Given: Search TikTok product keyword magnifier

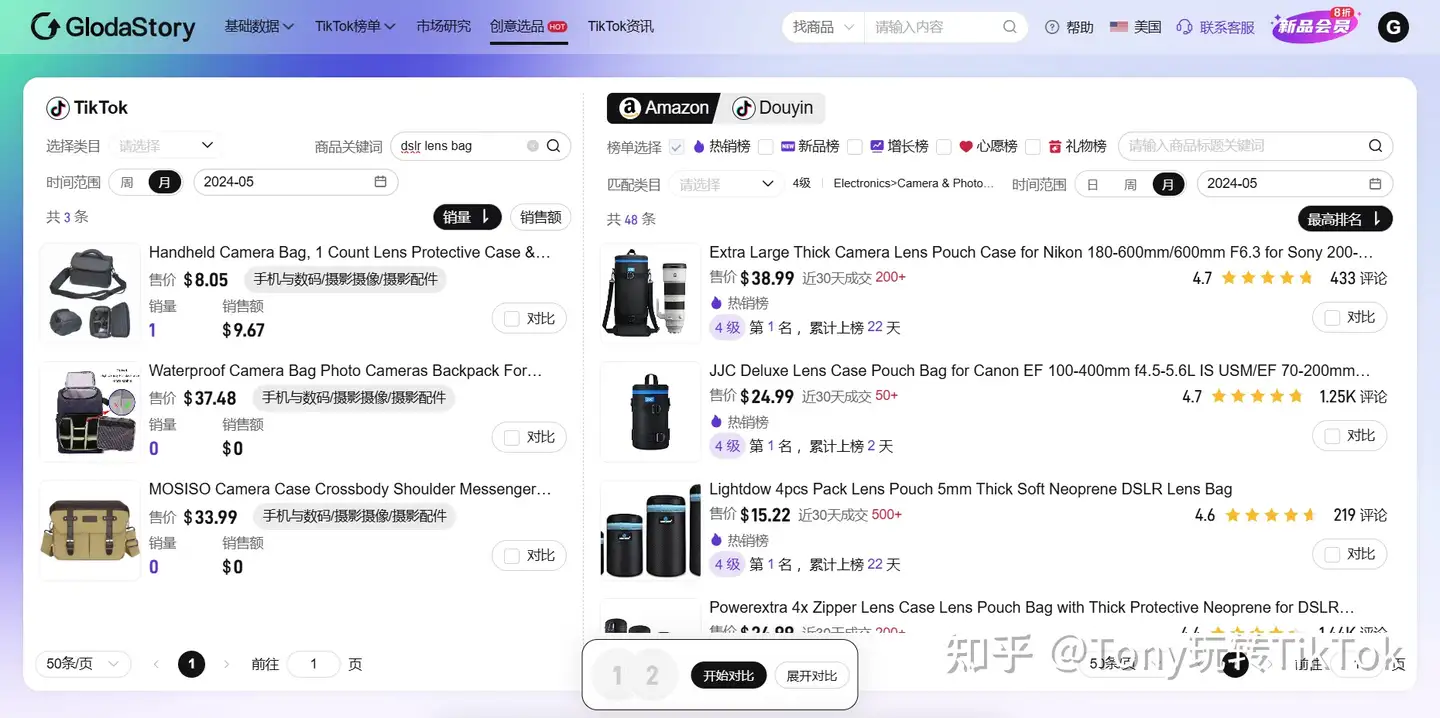Looking at the screenshot, I should point(554,146).
